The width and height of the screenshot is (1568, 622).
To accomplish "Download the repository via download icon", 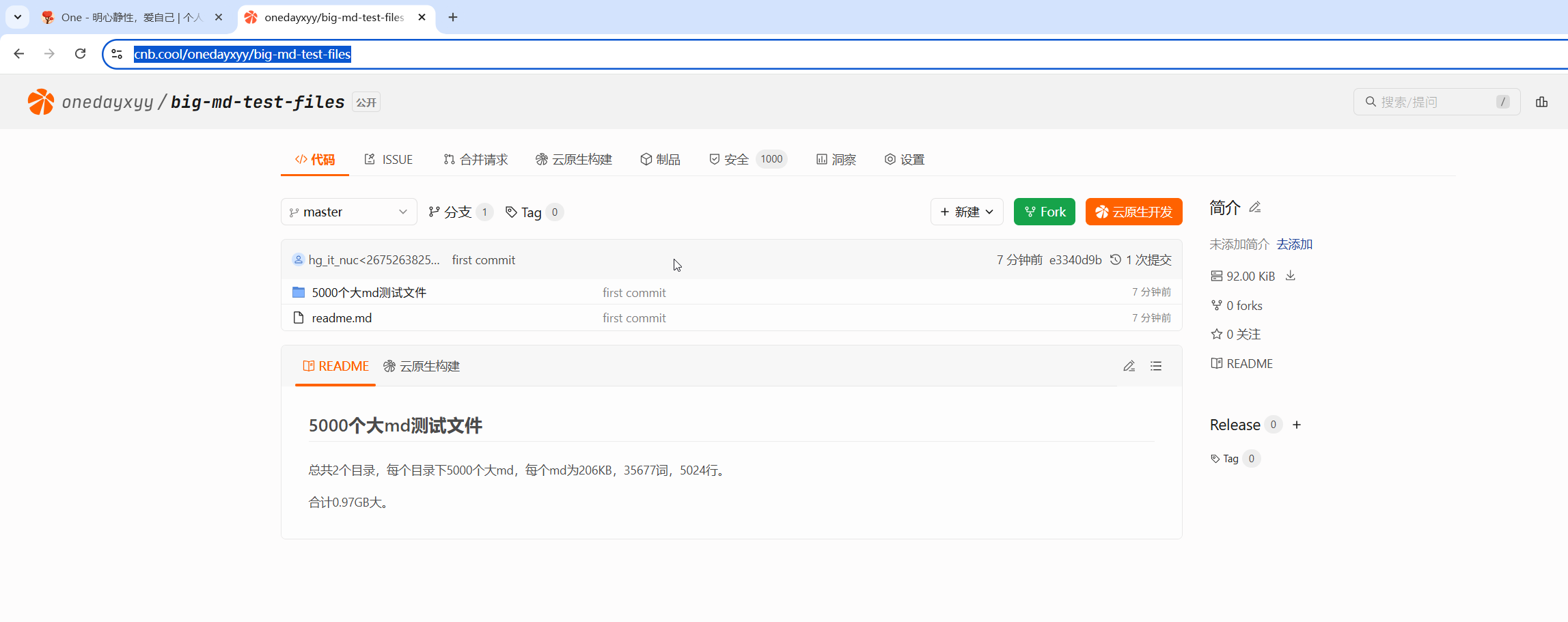I will 1291,276.
